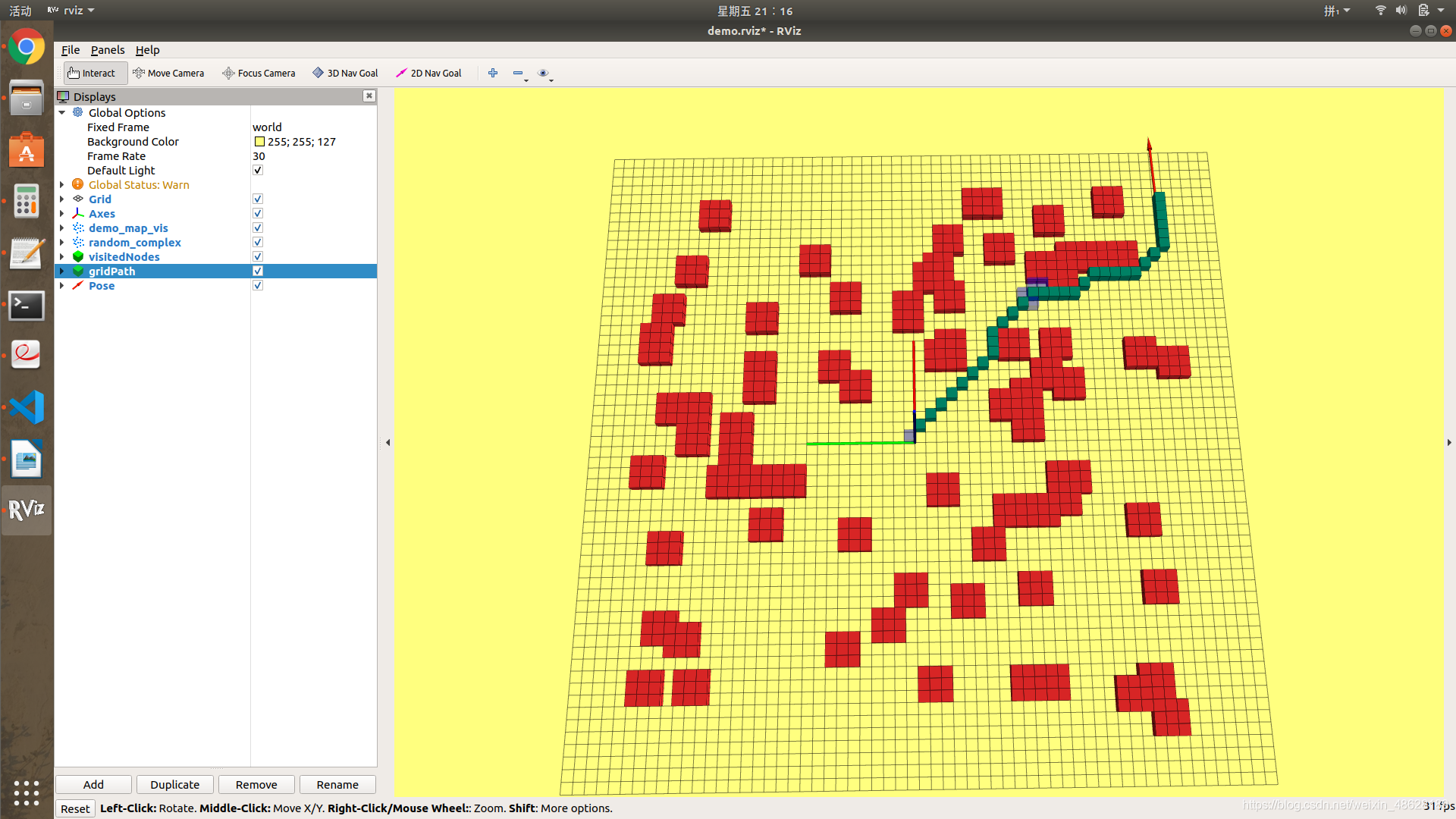Pick the 2D Nav Goal tool
Screen dimensions: 1456x819
[x=428, y=73]
